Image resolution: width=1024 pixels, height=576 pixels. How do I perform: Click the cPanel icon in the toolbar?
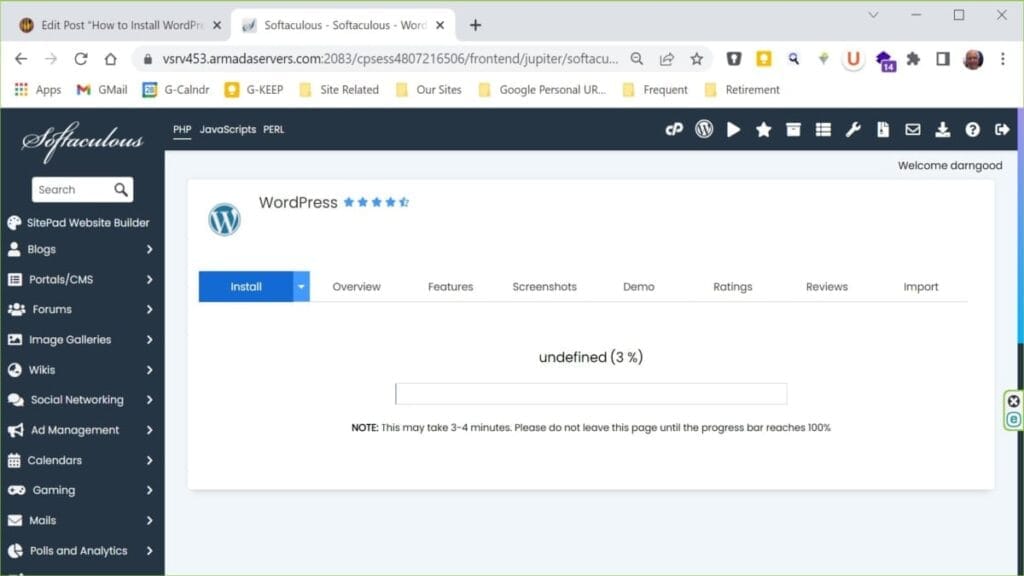point(674,129)
